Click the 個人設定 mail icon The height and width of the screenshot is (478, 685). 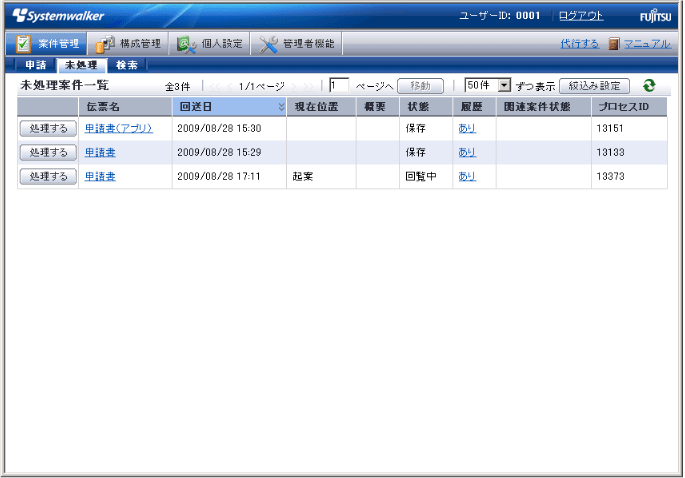pos(186,44)
